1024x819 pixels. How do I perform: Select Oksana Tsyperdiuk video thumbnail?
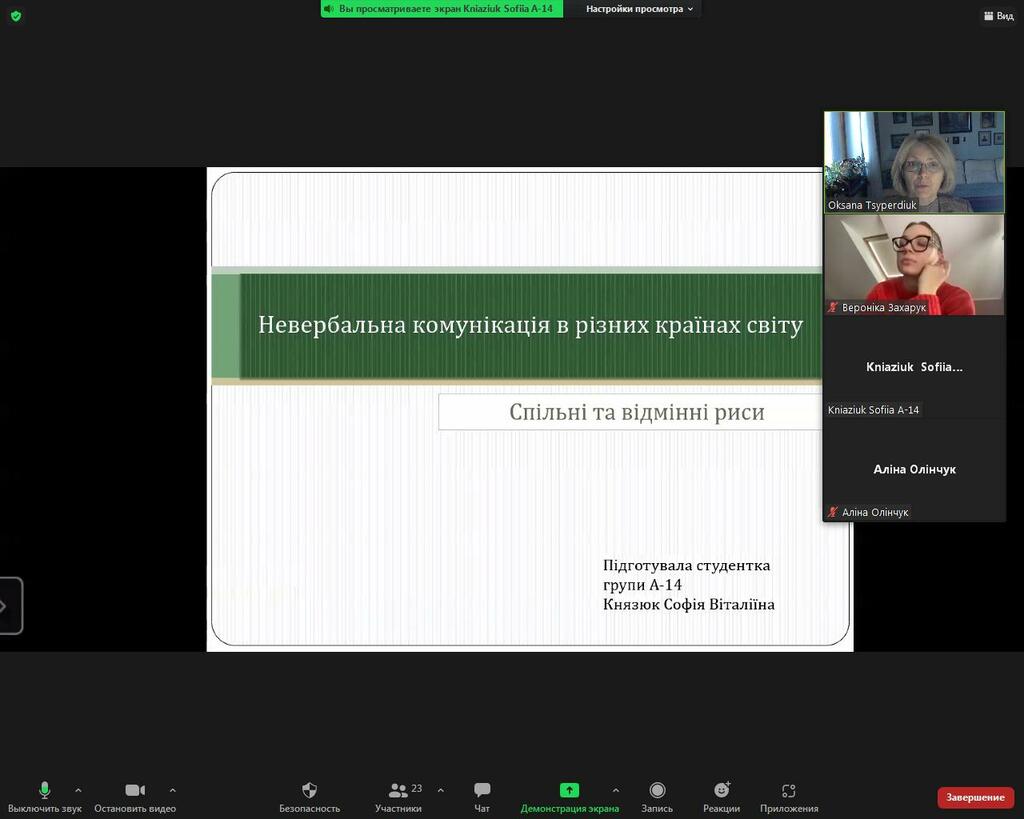(914, 162)
